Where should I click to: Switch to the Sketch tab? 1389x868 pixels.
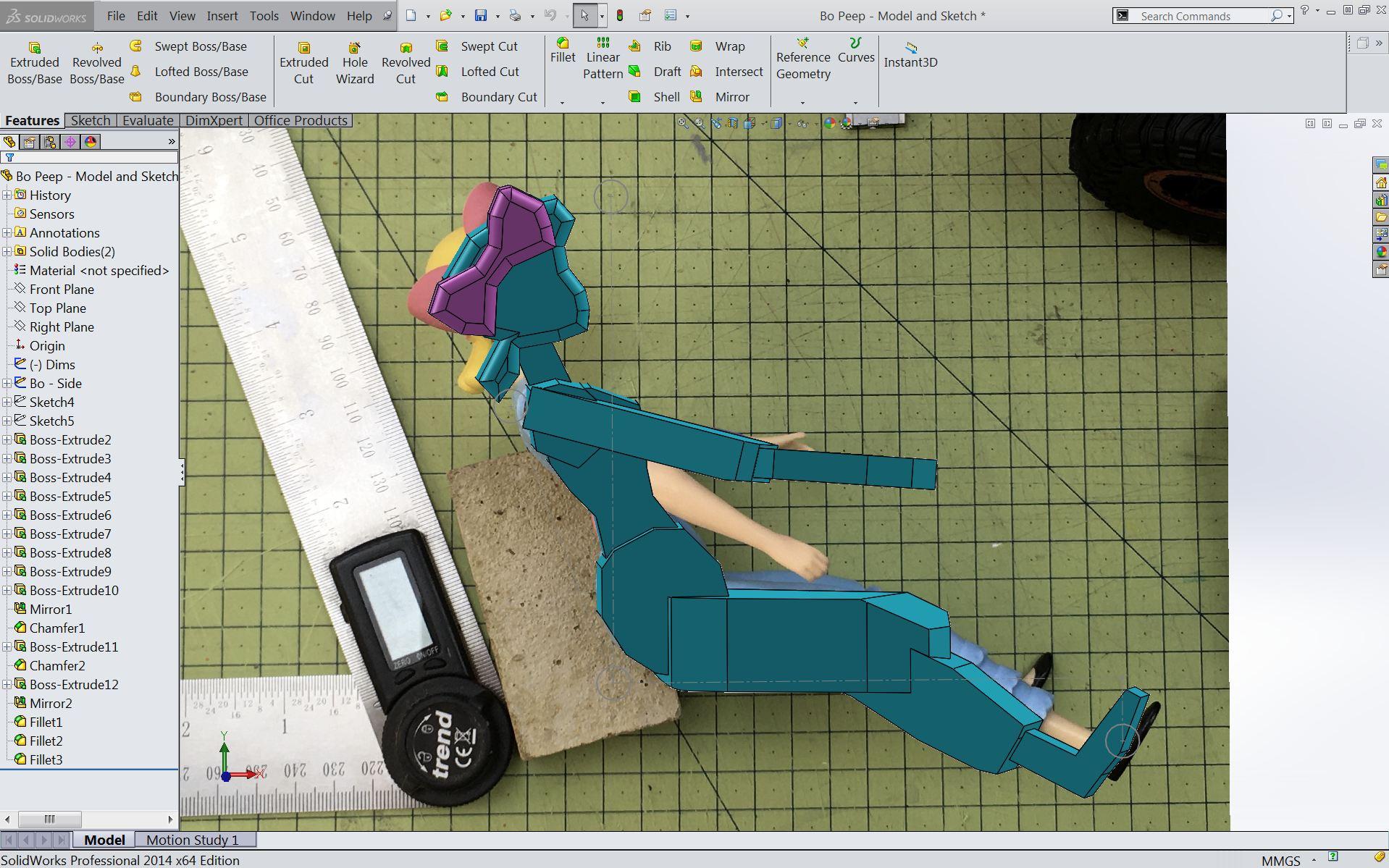[90, 120]
